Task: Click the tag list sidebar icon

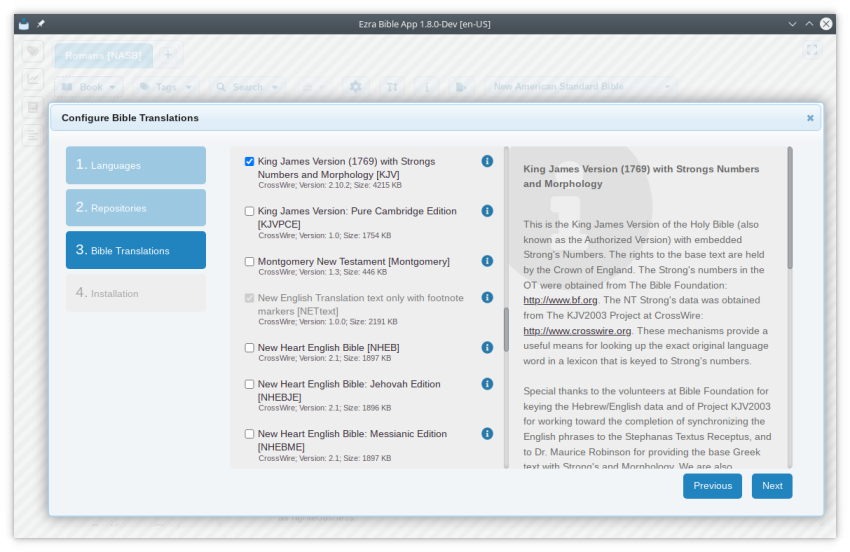Action: click(x=33, y=51)
